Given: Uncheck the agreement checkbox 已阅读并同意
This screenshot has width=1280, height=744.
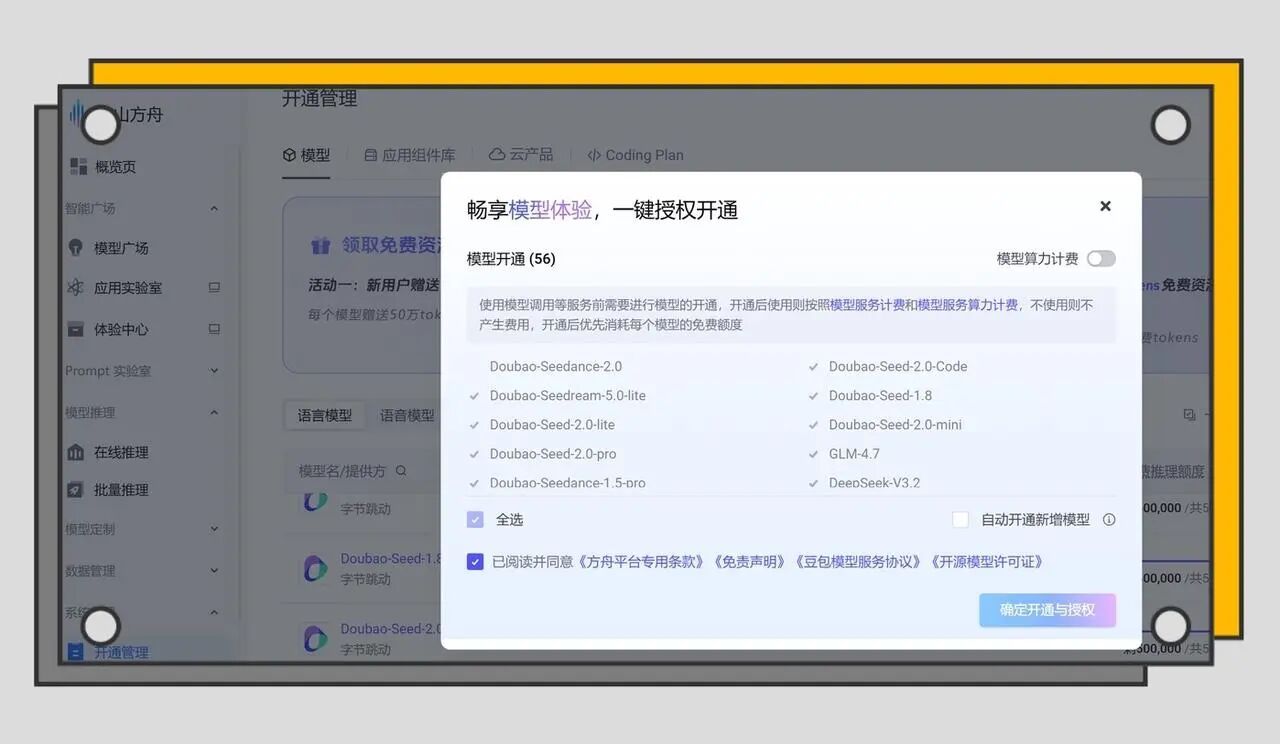Looking at the screenshot, I should [475, 562].
